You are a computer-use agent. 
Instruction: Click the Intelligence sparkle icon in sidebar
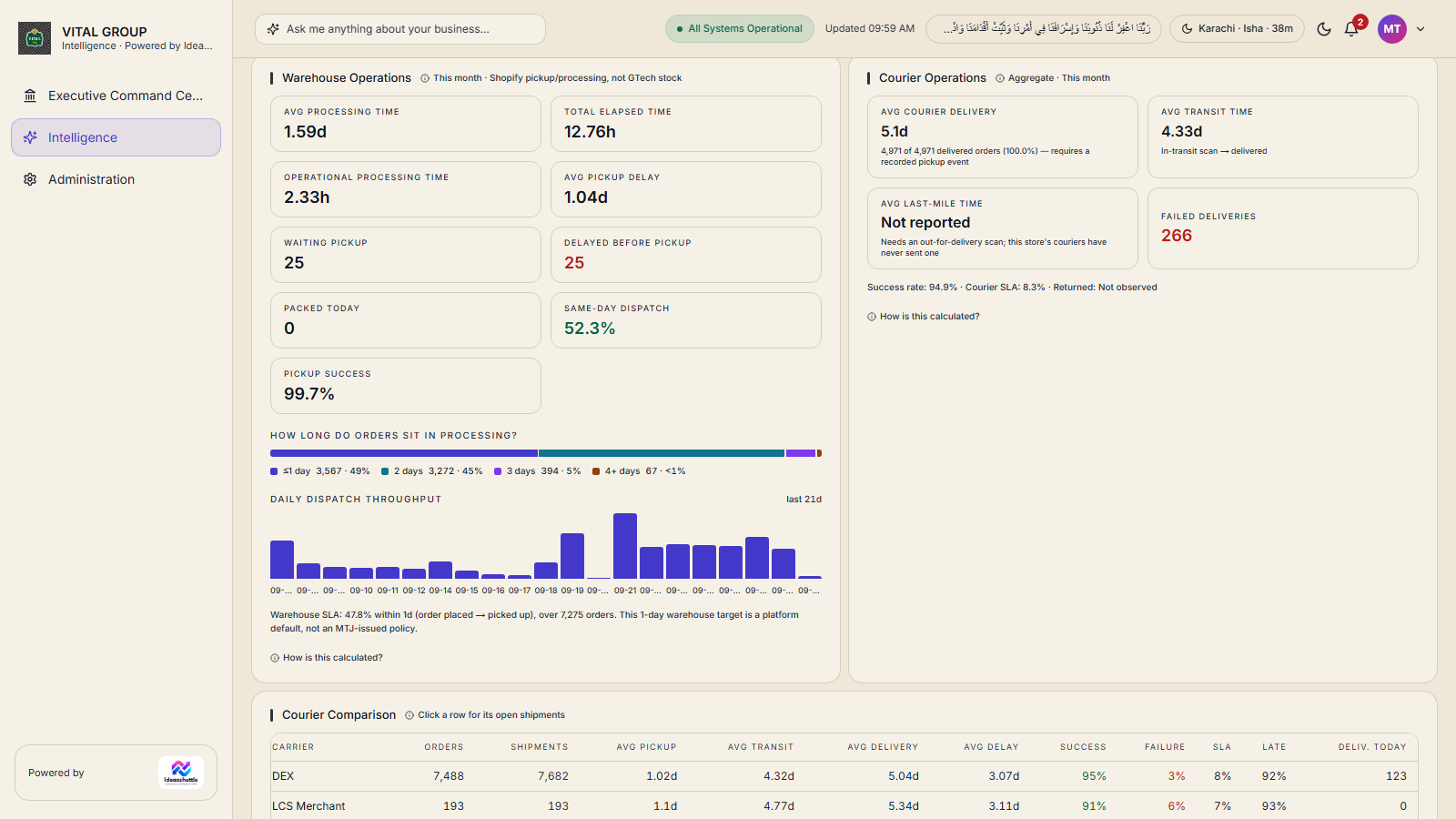(30, 137)
